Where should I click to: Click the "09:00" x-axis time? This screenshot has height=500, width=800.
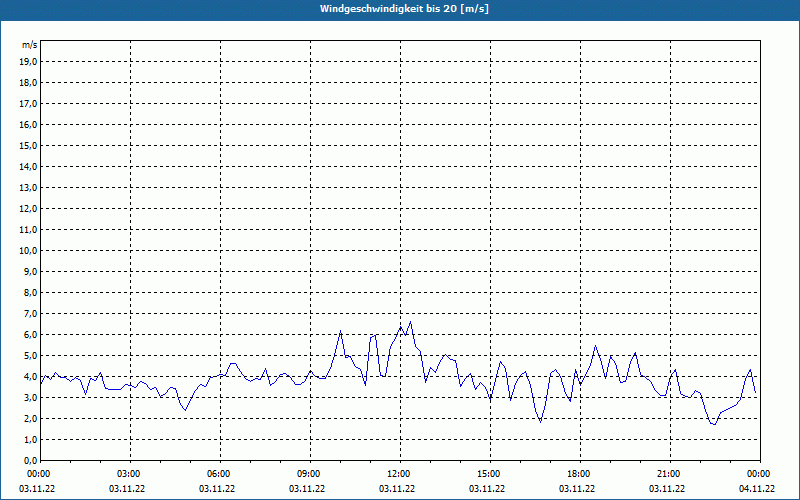[x=309, y=474]
